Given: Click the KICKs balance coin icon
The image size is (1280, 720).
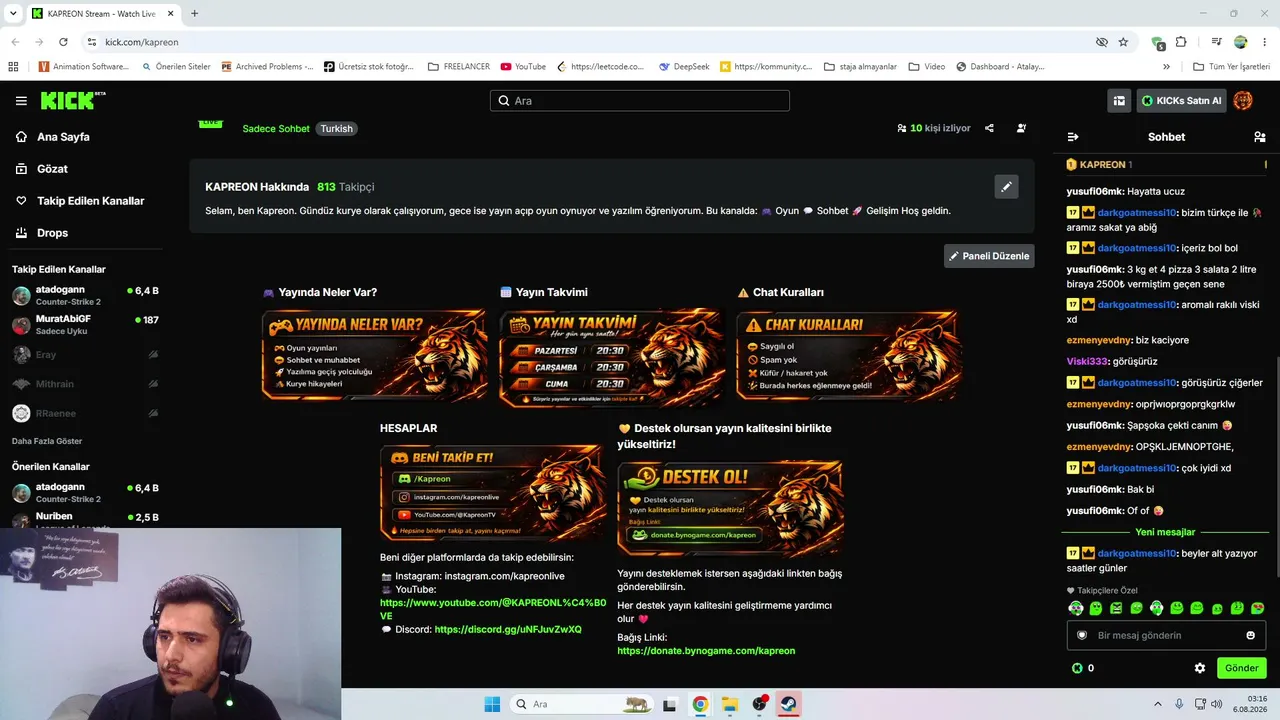Looking at the screenshot, I should 1077,668.
